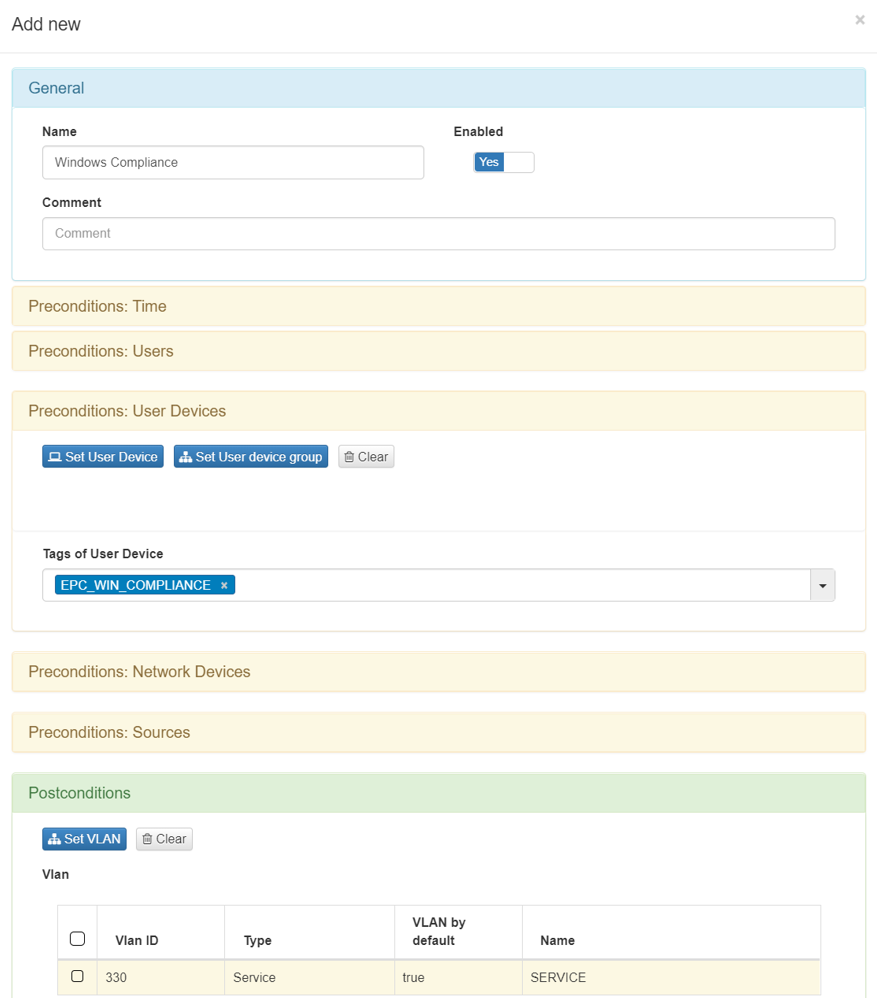Select the checkbox for VLAN 330
Image resolution: width=877 pixels, height=998 pixels.
click(77, 976)
